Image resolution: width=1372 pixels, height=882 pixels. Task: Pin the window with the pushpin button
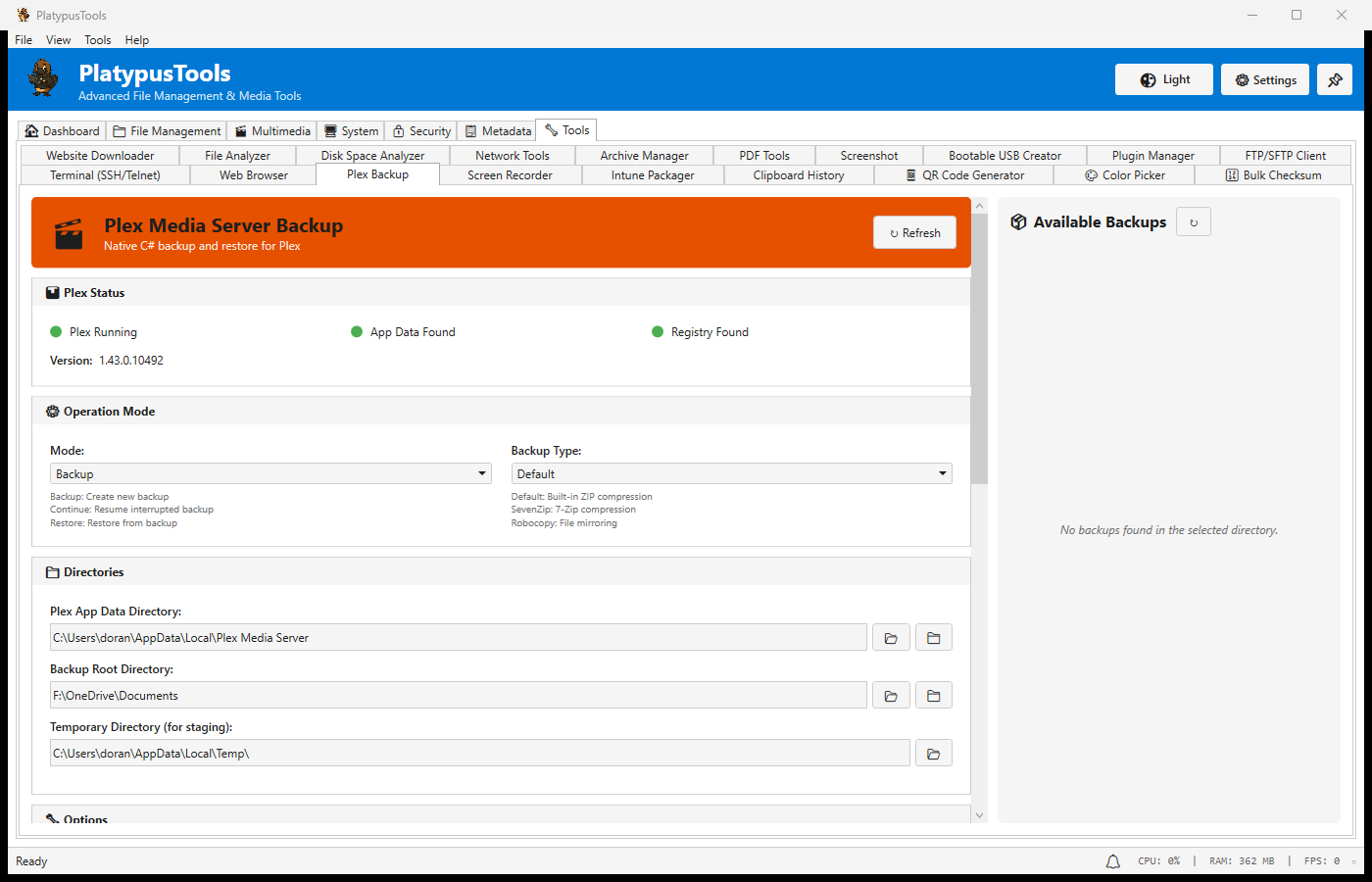pos(1335,79)
